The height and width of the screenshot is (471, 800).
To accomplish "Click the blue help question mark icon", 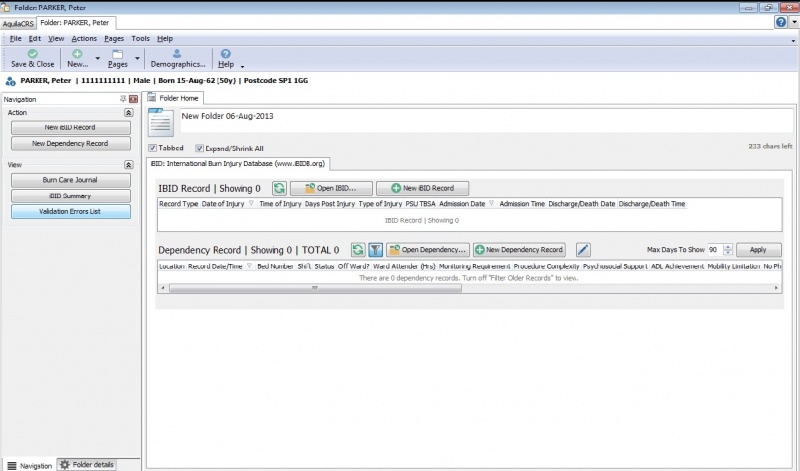I will [781, 22].
